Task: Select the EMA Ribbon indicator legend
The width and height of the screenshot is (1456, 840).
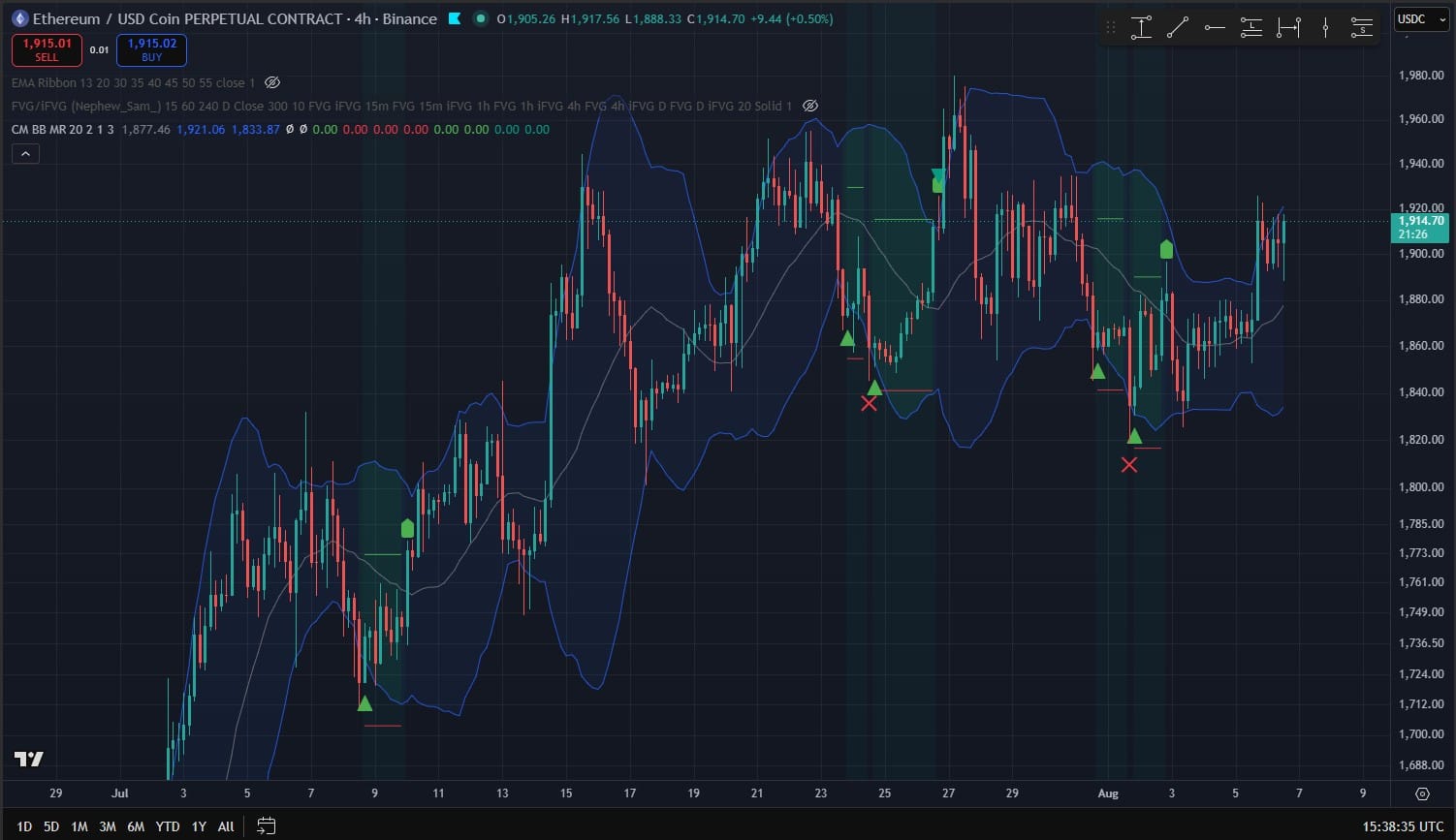Action: [x=134, y=83]
